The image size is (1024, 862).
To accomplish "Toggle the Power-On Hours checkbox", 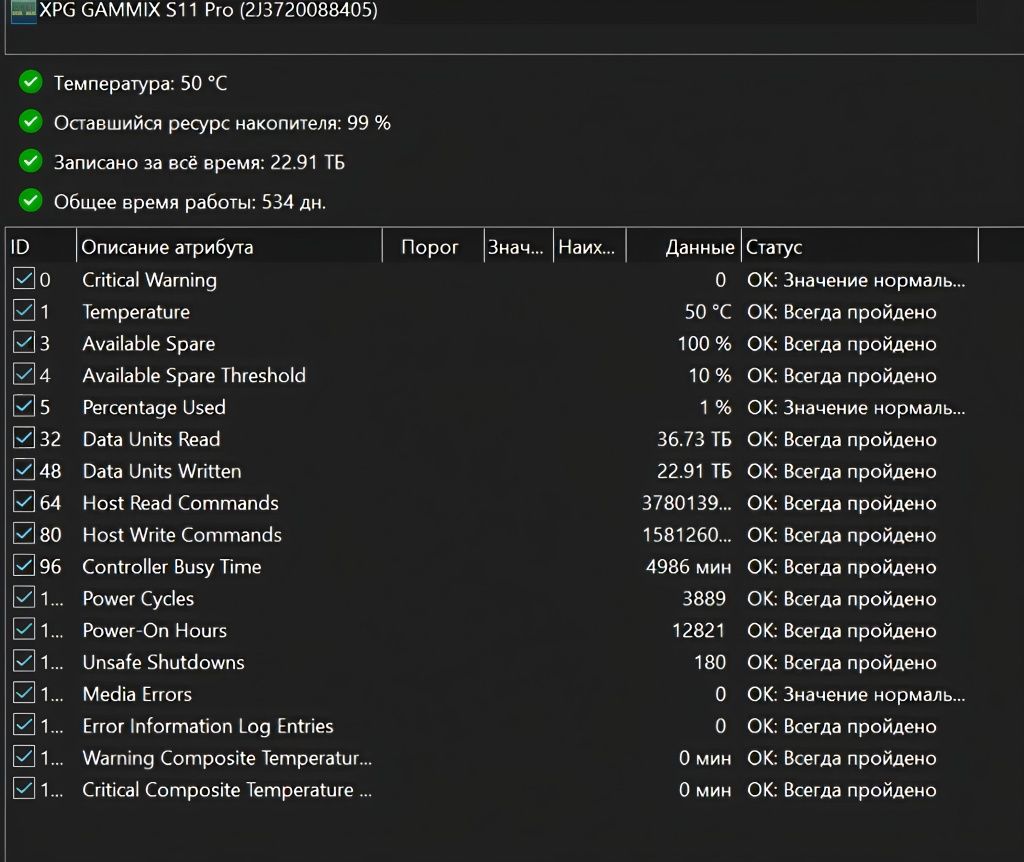I will click(24, 630).
